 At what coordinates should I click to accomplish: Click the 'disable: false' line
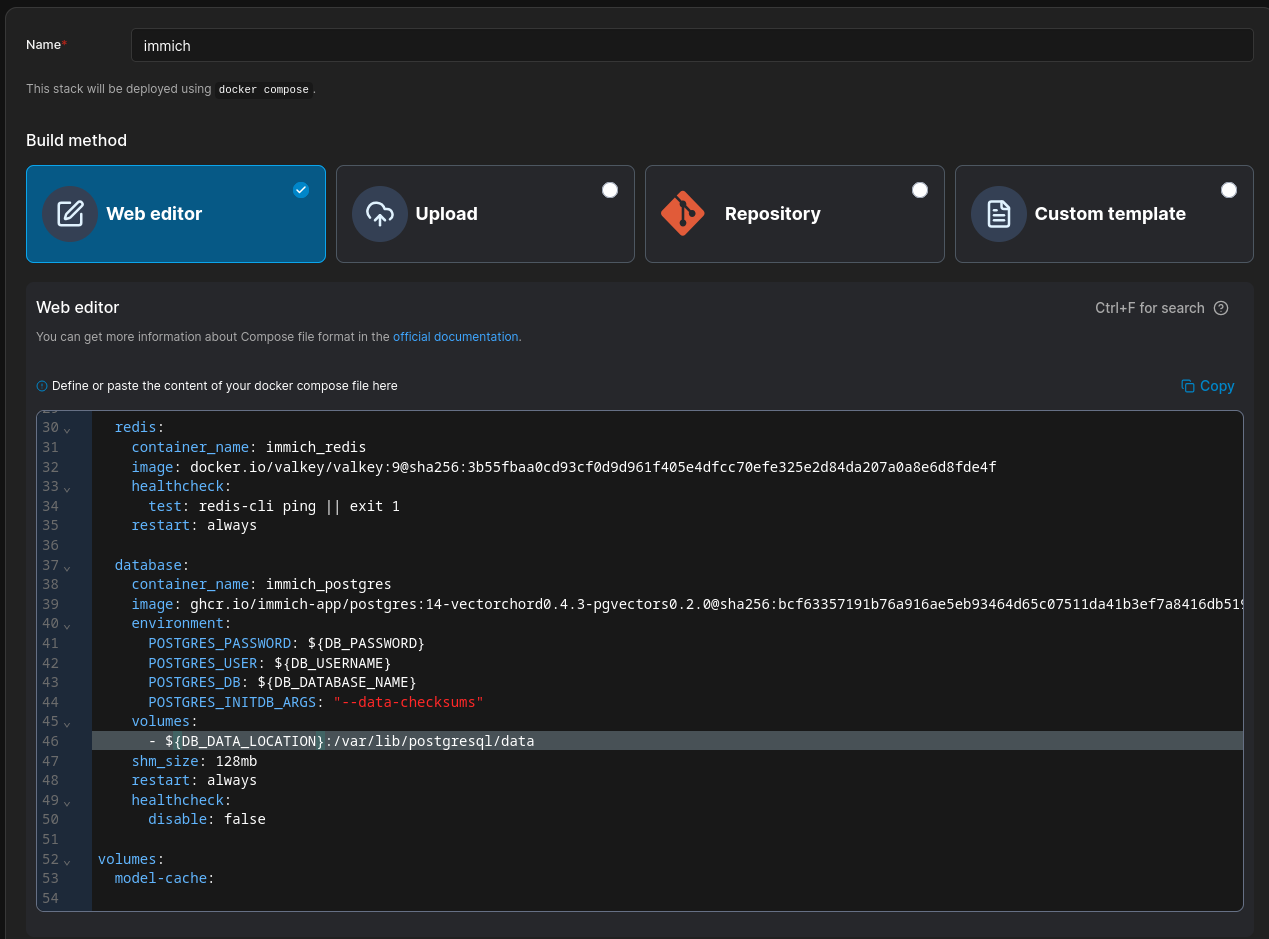click(207, 819)
